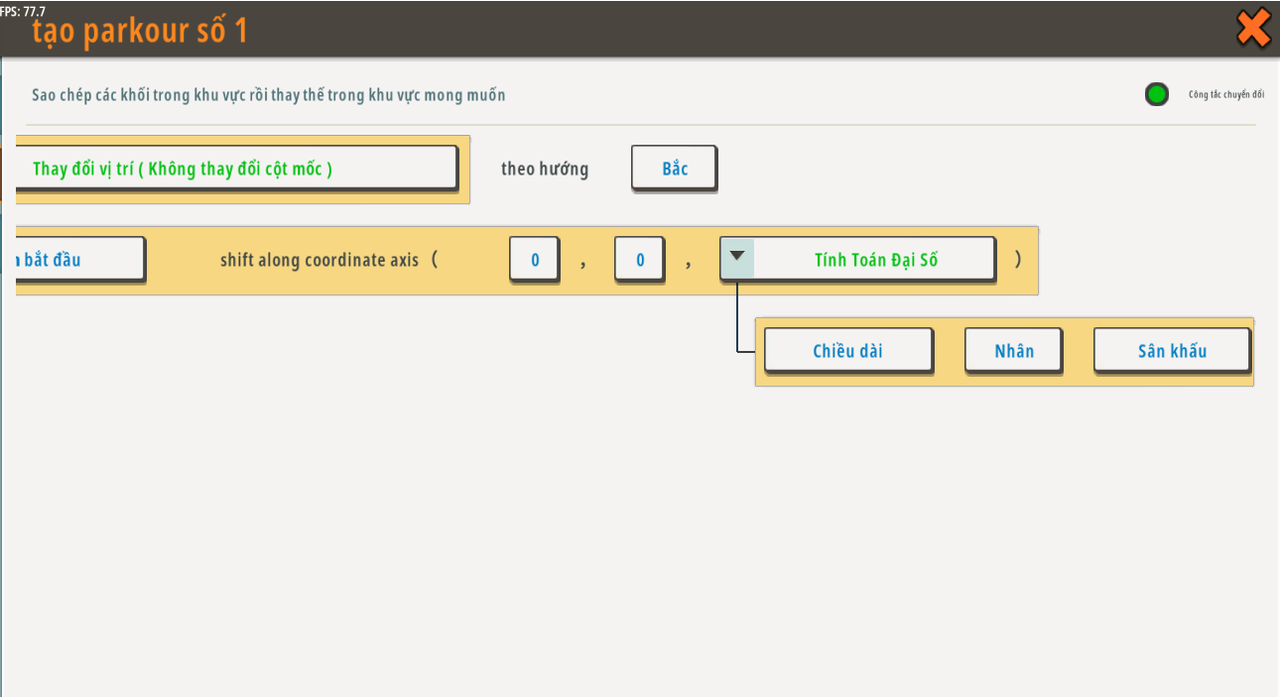Screen dimensions: 1280x697
Task: Click the Công tắc chuyển đổi label
Action: 1226,95
